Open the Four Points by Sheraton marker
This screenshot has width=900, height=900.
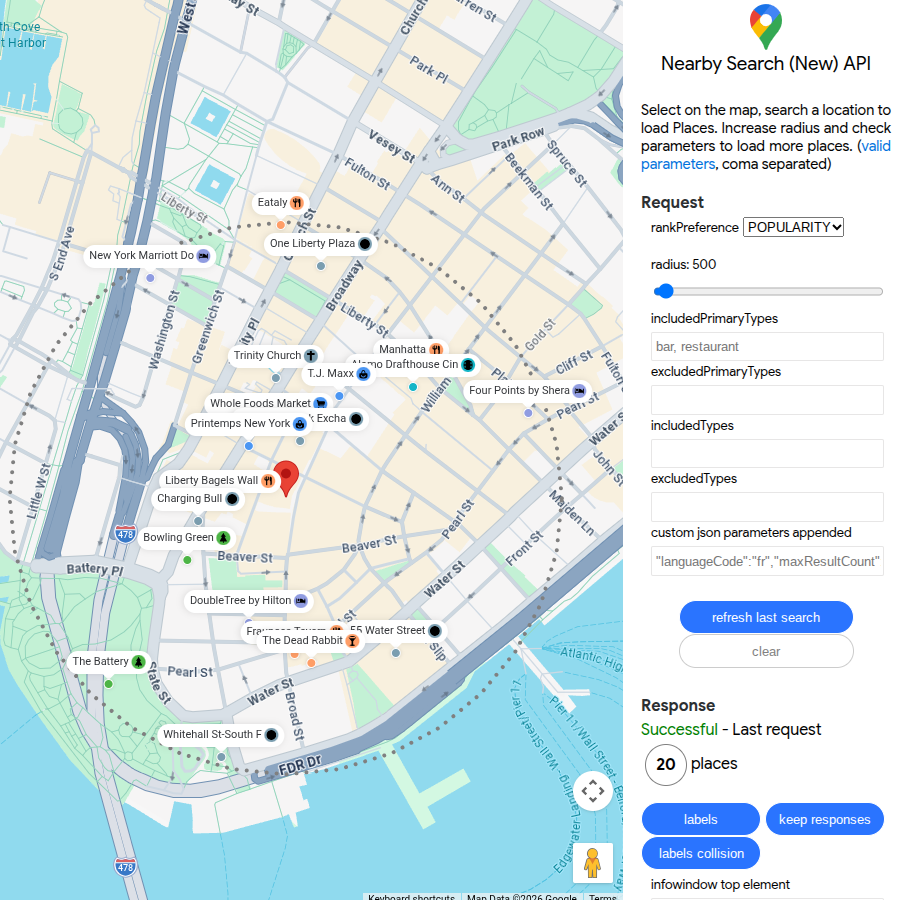click(527, 390)
